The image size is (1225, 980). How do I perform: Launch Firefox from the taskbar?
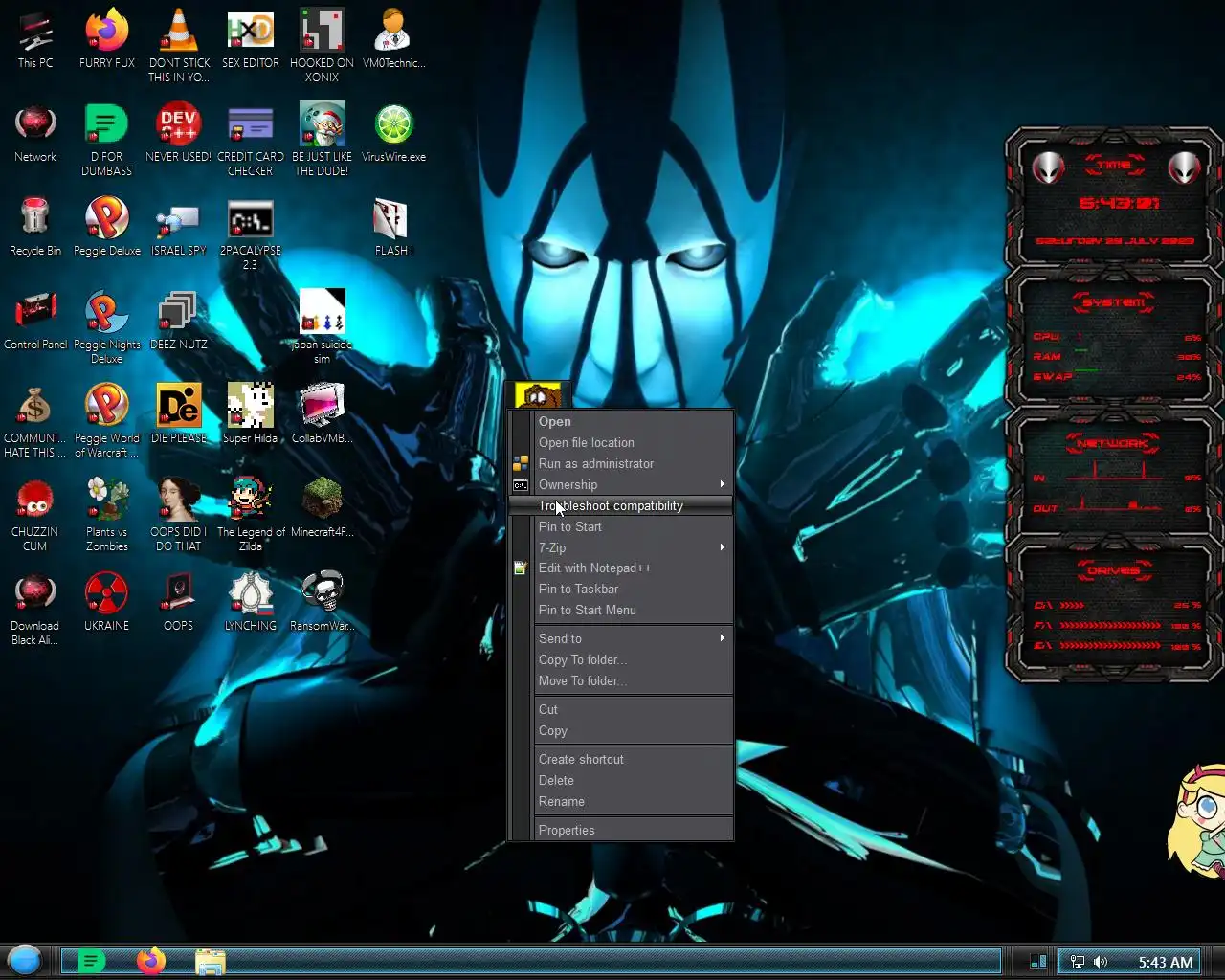[x=150, y=960]
